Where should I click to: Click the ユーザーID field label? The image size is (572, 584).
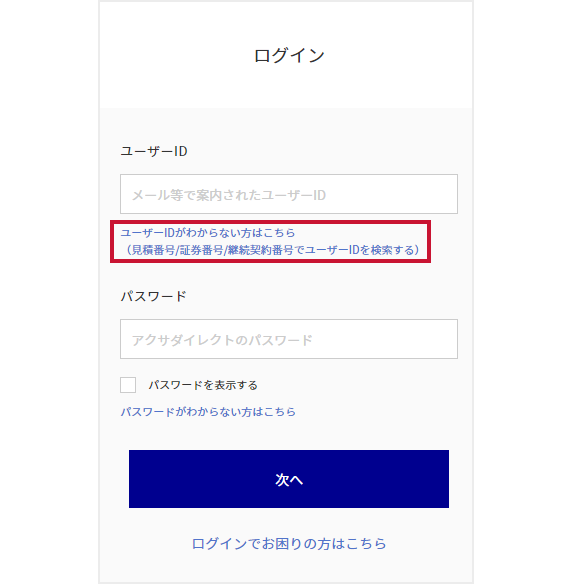154,151
